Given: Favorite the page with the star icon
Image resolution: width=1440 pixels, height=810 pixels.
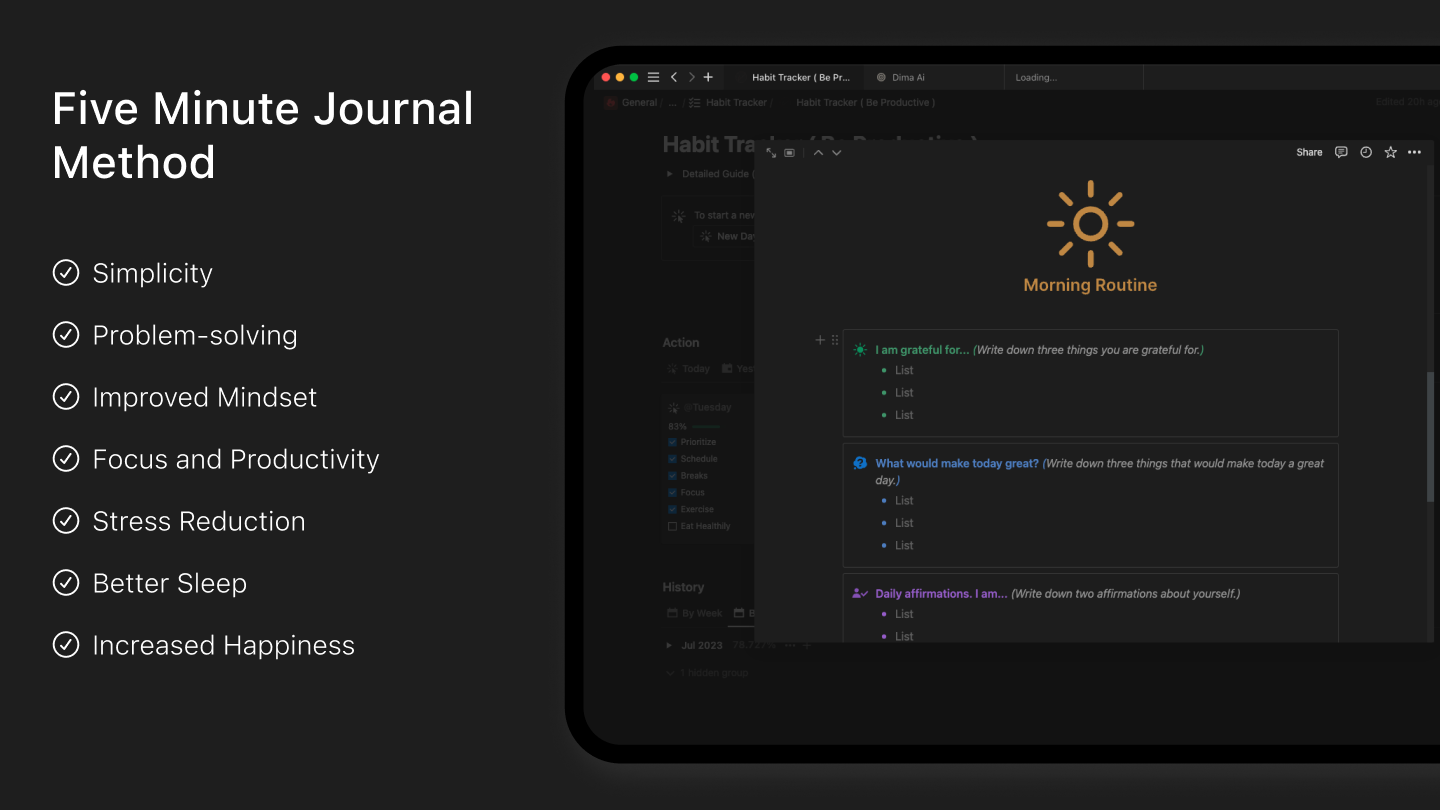Looking at the screenshot, I should point(1390,152).
